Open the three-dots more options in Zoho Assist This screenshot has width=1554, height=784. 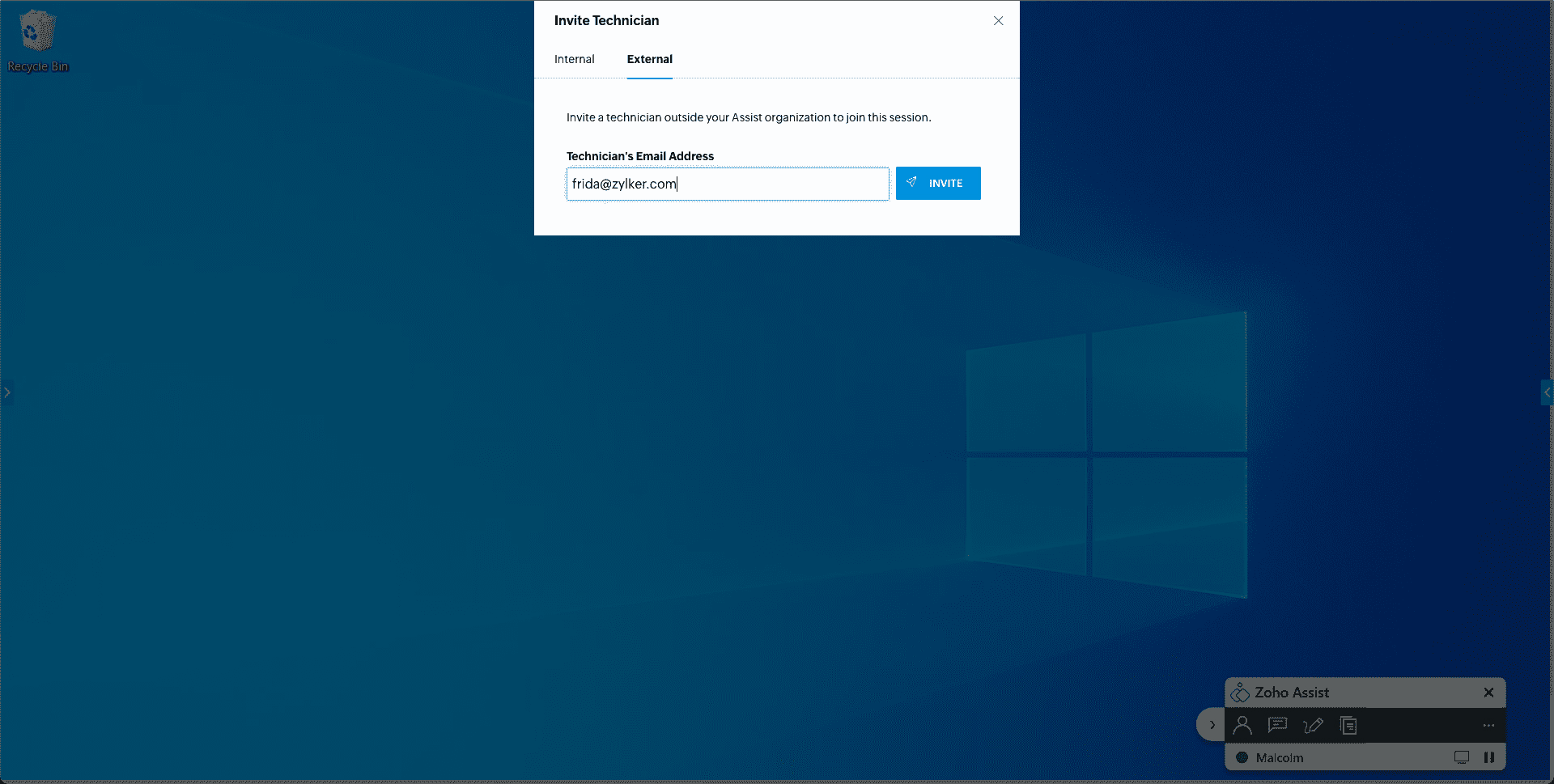coord(1488,726)
